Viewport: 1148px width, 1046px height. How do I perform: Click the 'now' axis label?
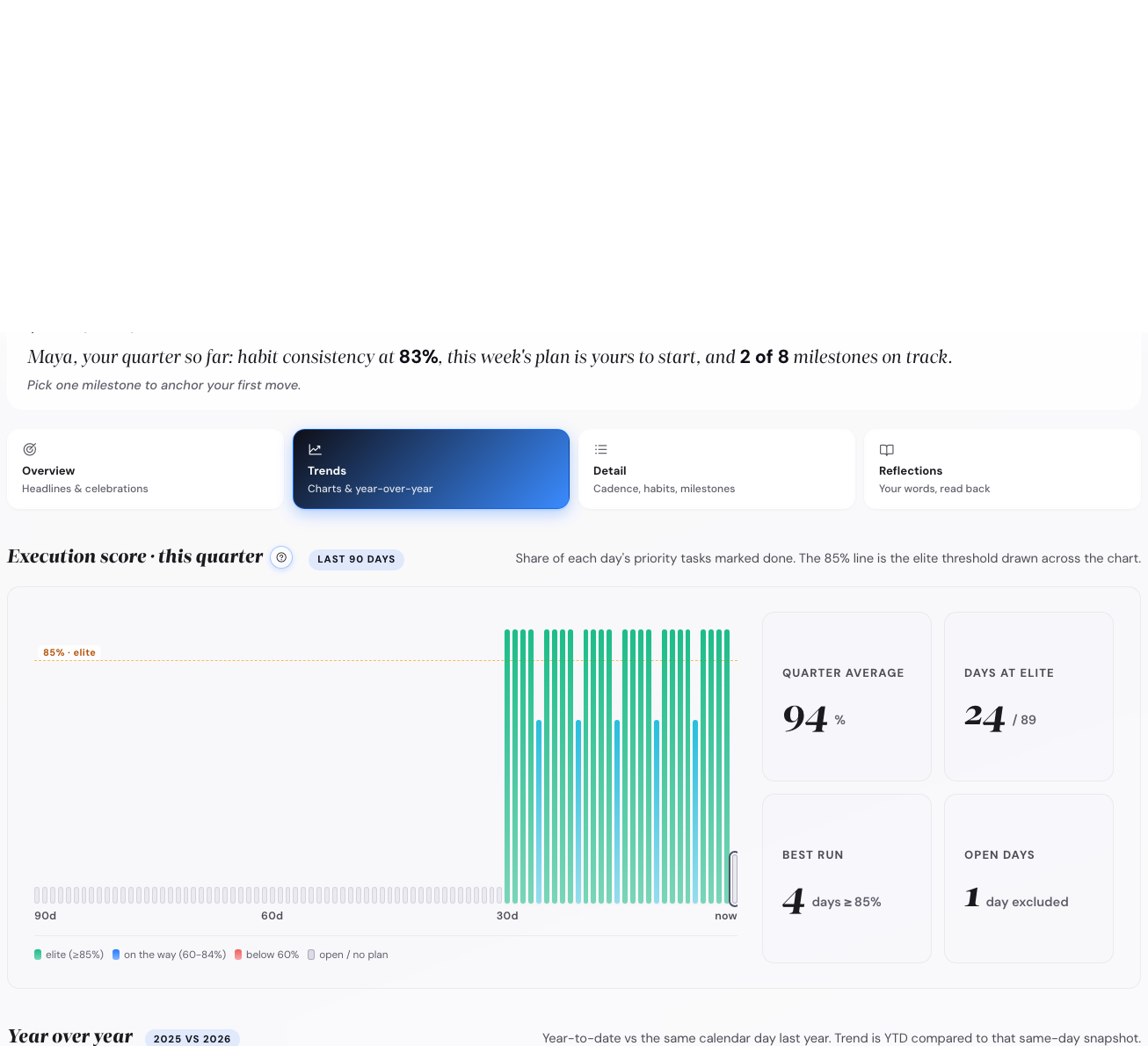pyautogui.click(x=726, y=916)
